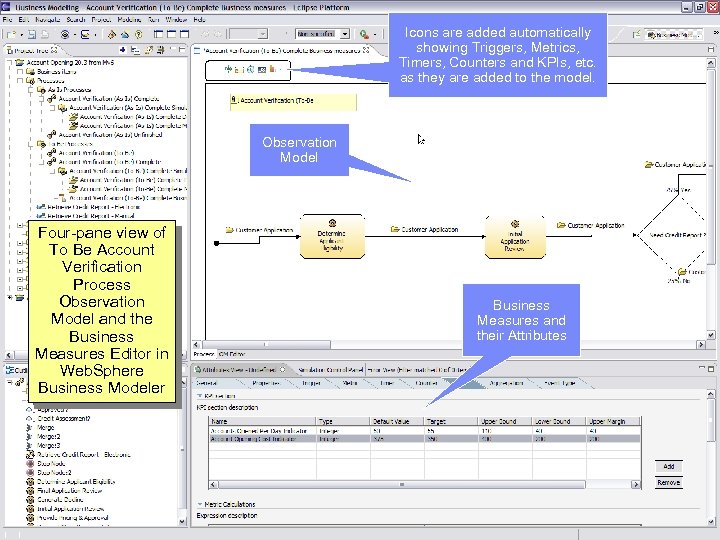
Task: Click the first pane-layout toolbar icon
Action: 158,34
